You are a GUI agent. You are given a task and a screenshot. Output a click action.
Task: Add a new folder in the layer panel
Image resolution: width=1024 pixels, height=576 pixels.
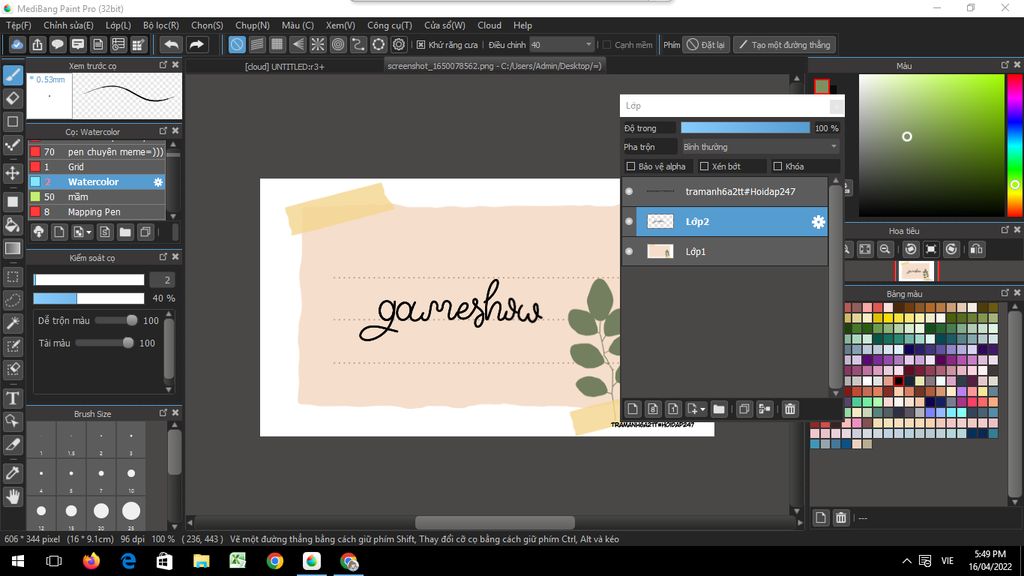pyautogui.click(x=718, y=409)
